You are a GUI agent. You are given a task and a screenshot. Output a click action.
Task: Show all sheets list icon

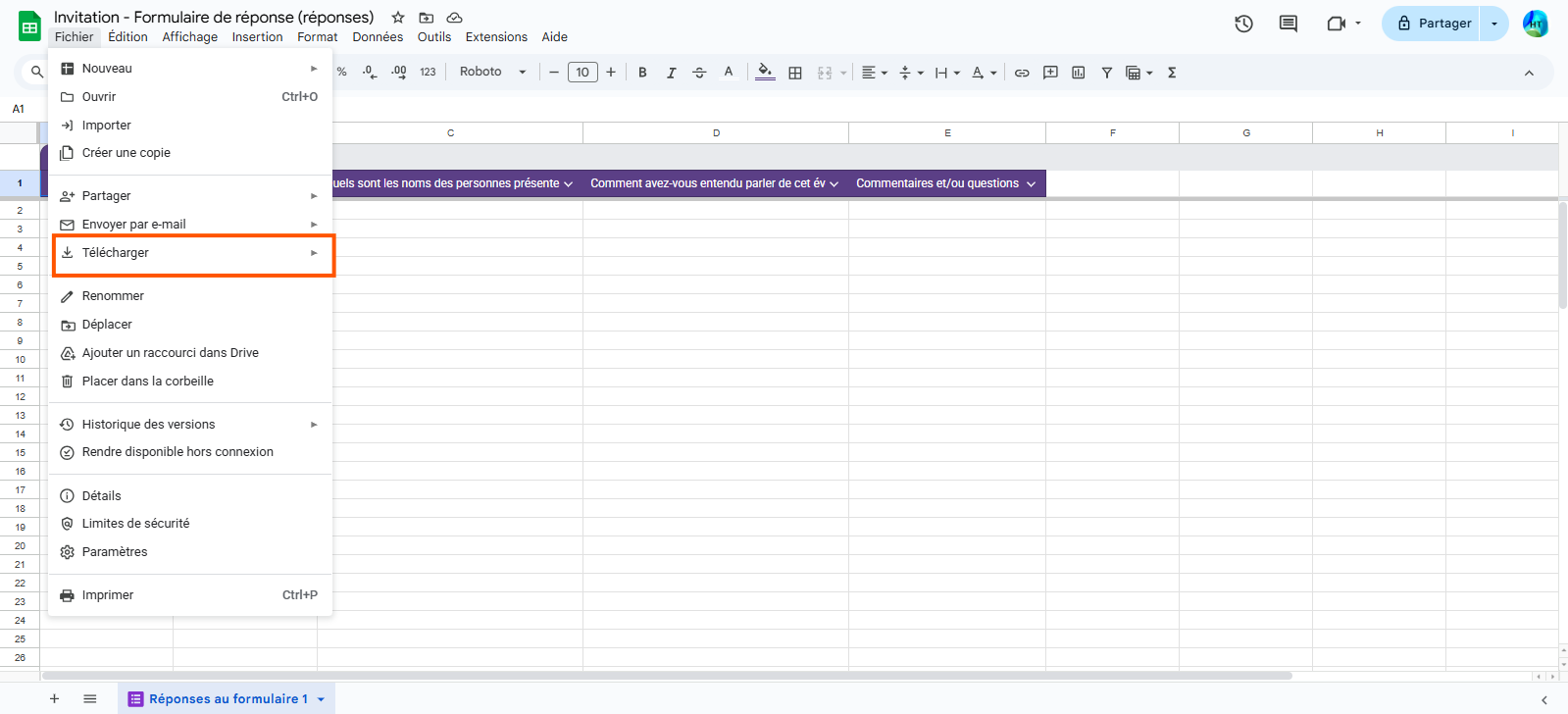pos(90,699)
